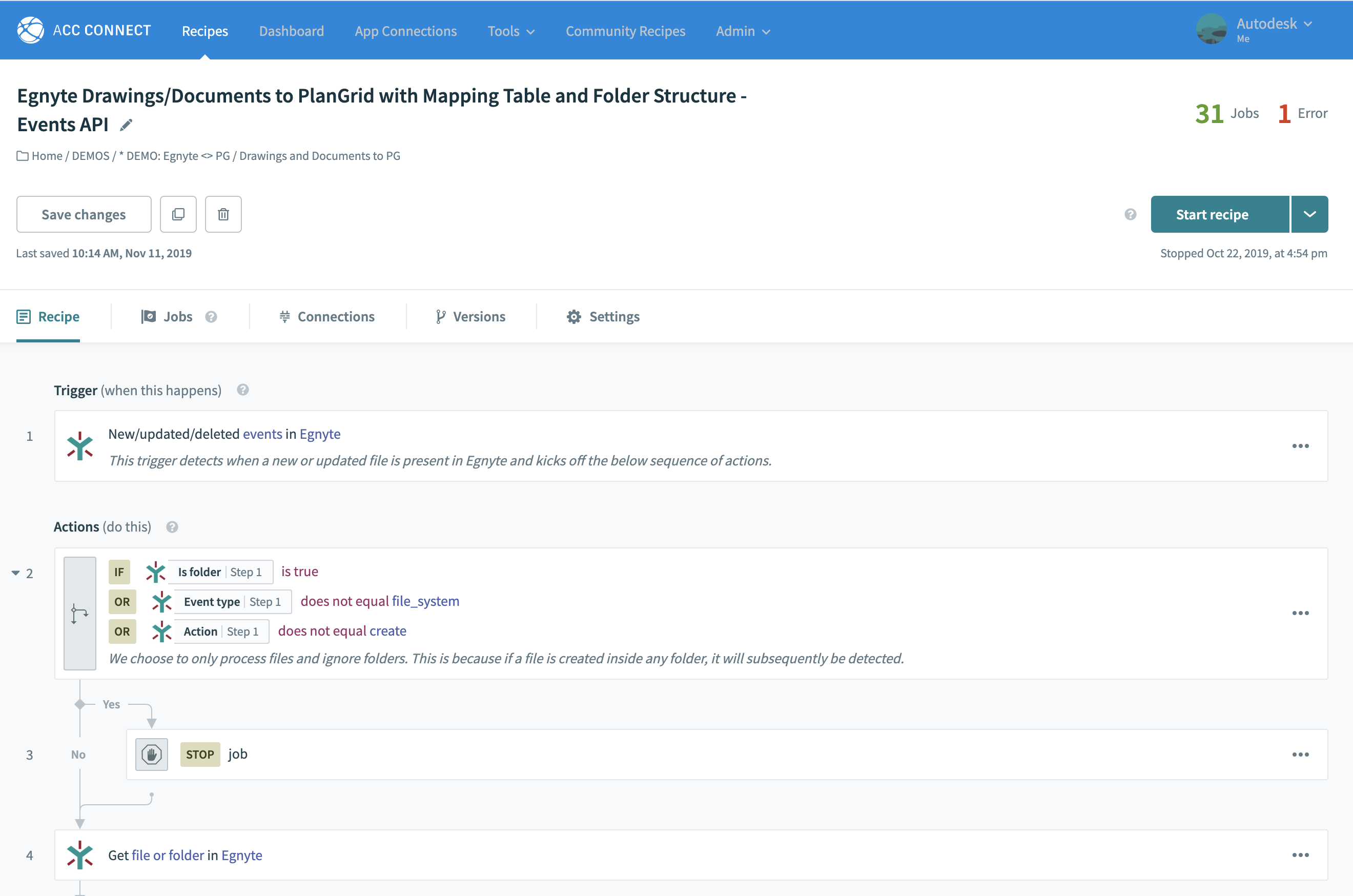Open three-dot menu for Egnyte trigger step
This screenshot has width=1353, height=896.
tap(1300, 446)
